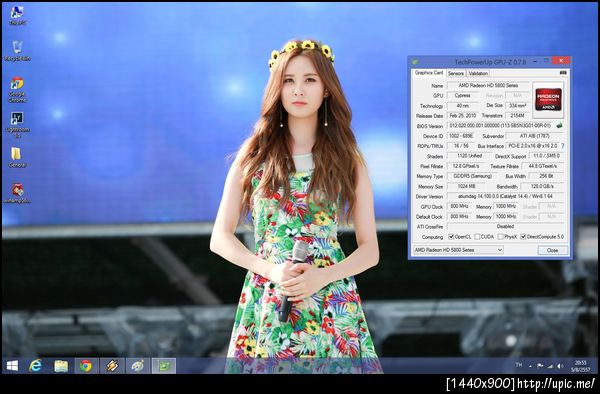
Task: Click the Pixel Fillrate 12.8 GPixel/s
Action: point(466,166)
